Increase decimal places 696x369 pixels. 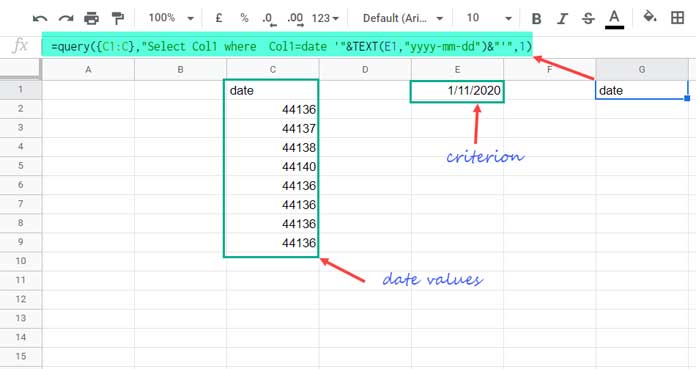(x=295, y=19)
